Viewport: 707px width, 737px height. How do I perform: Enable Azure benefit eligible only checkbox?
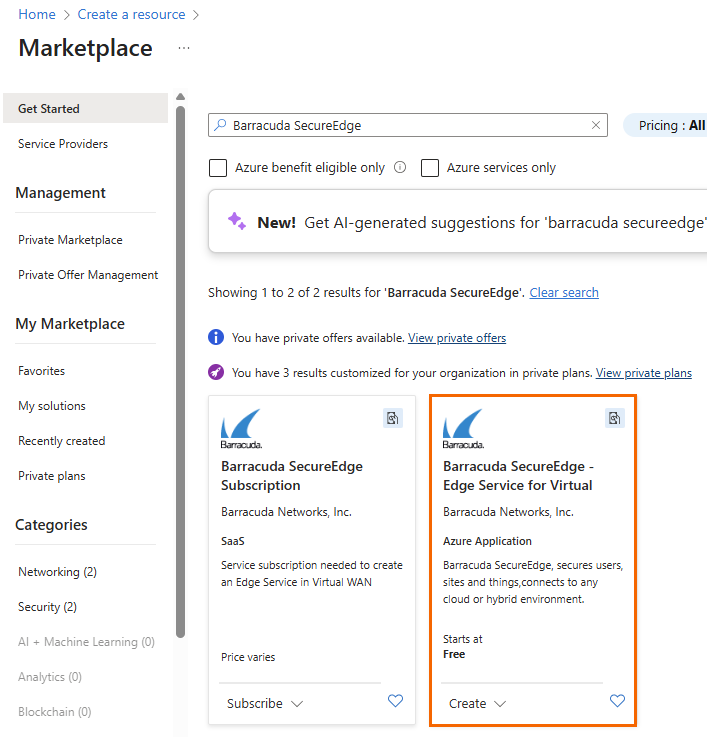[218, 168]
